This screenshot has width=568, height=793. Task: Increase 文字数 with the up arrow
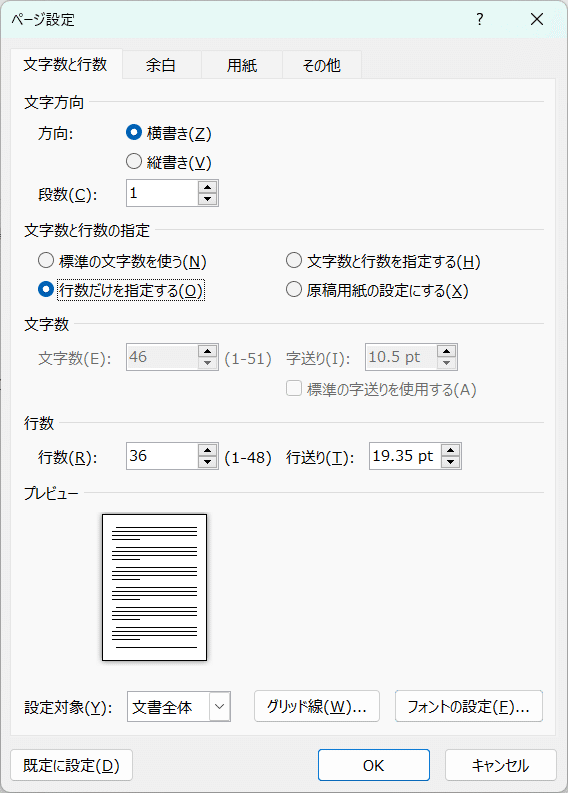click(207, 351)
